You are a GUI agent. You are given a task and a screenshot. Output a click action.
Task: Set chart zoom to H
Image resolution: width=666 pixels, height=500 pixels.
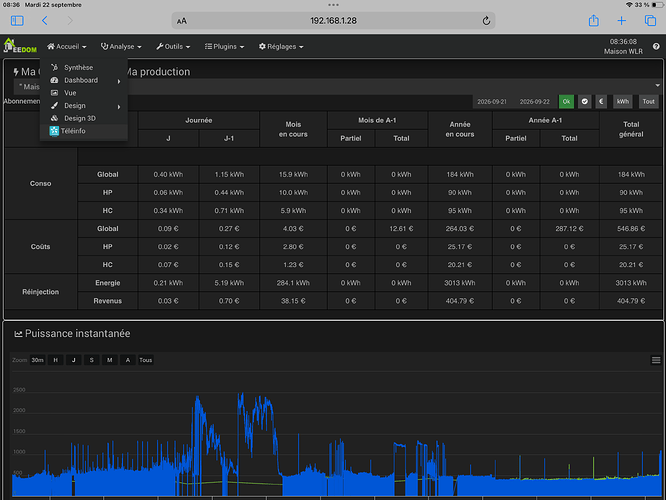coord(56,360)
